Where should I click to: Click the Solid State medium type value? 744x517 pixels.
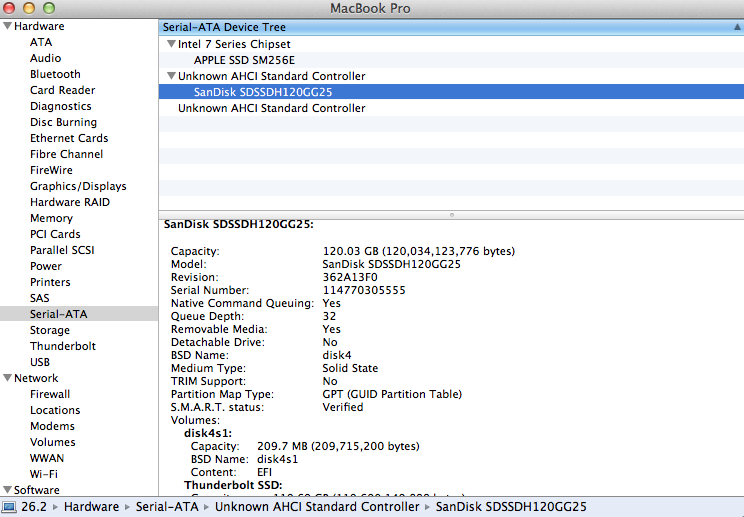point(350,368)
